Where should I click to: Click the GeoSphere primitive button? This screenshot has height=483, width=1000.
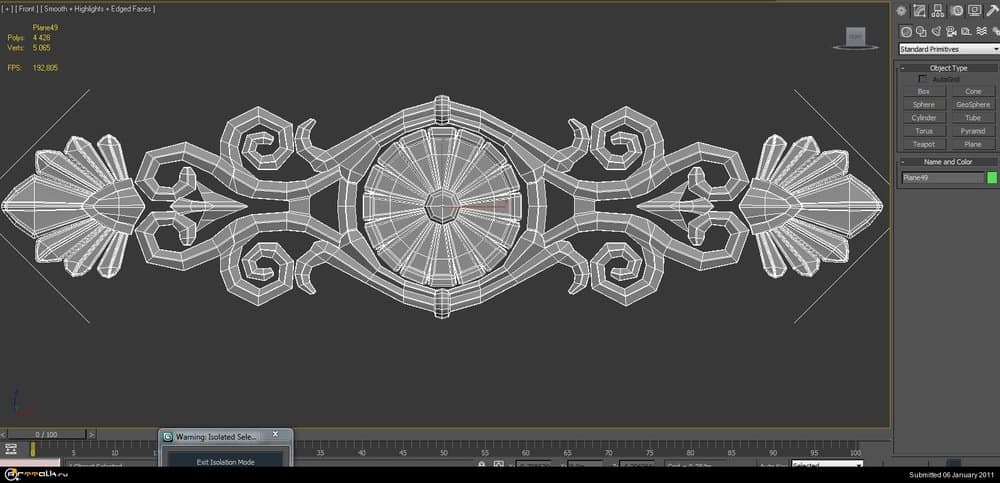coord(972,104)
